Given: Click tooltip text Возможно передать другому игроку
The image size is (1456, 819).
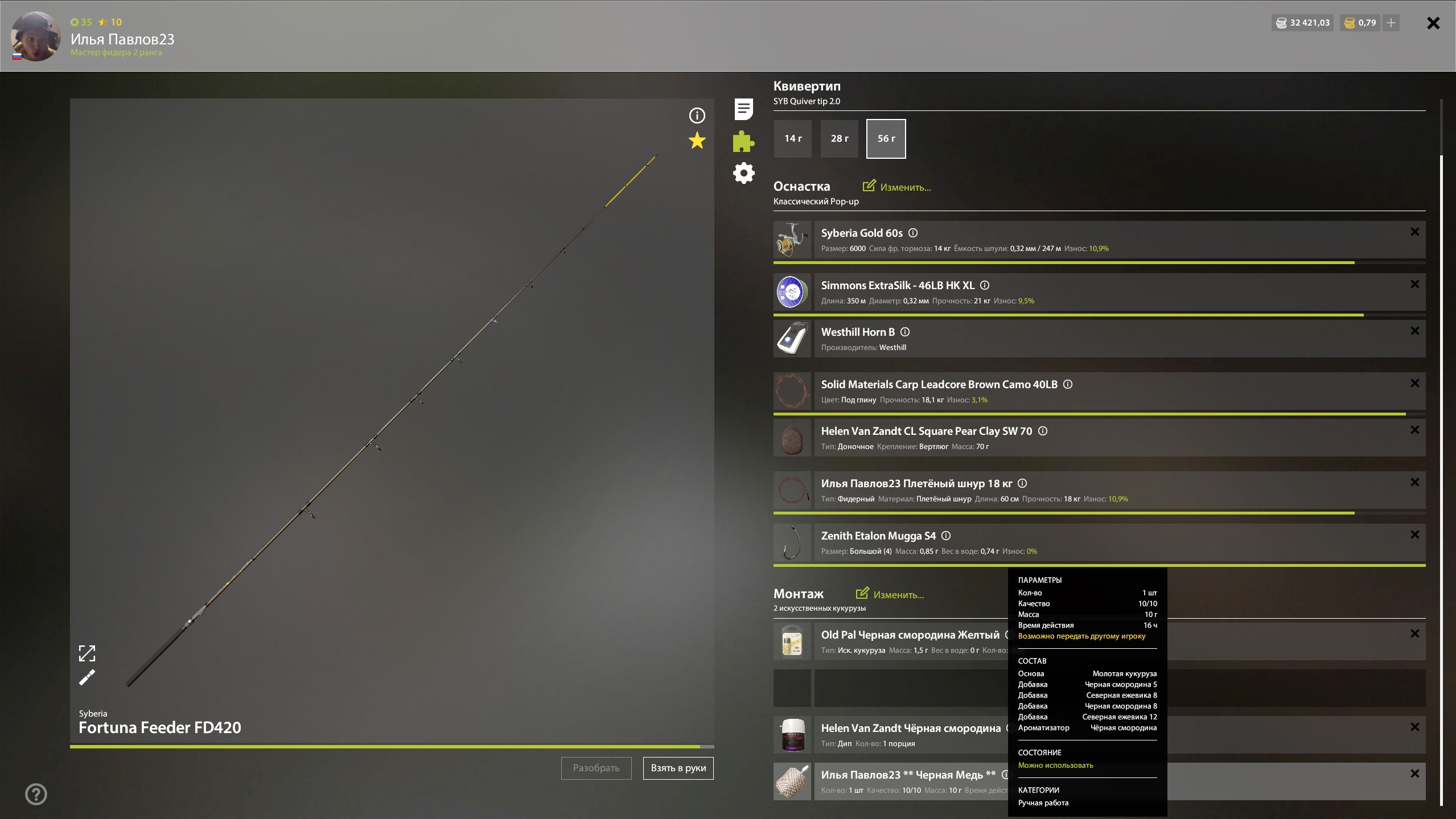Looking at the screenshot, I should (1081, 636).
